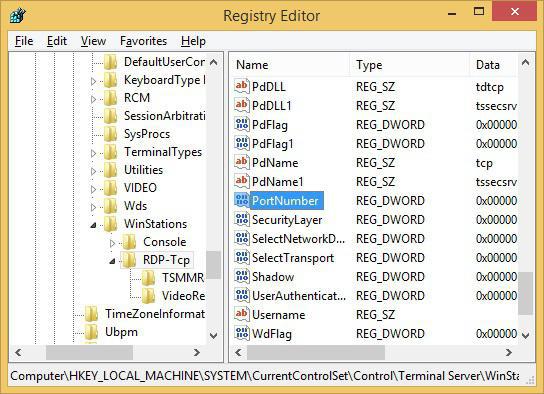Click tree pane scroll up arrow
544x394 pixels.
click(214, 62)
